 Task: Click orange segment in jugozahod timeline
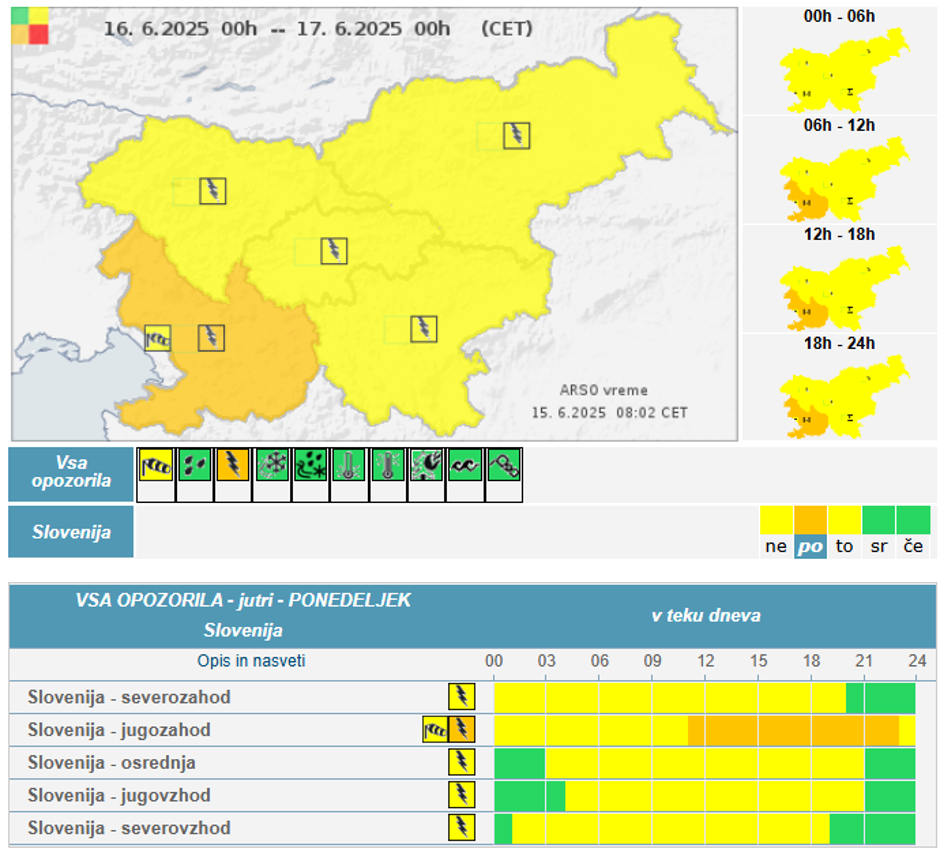tap(790, 730)
